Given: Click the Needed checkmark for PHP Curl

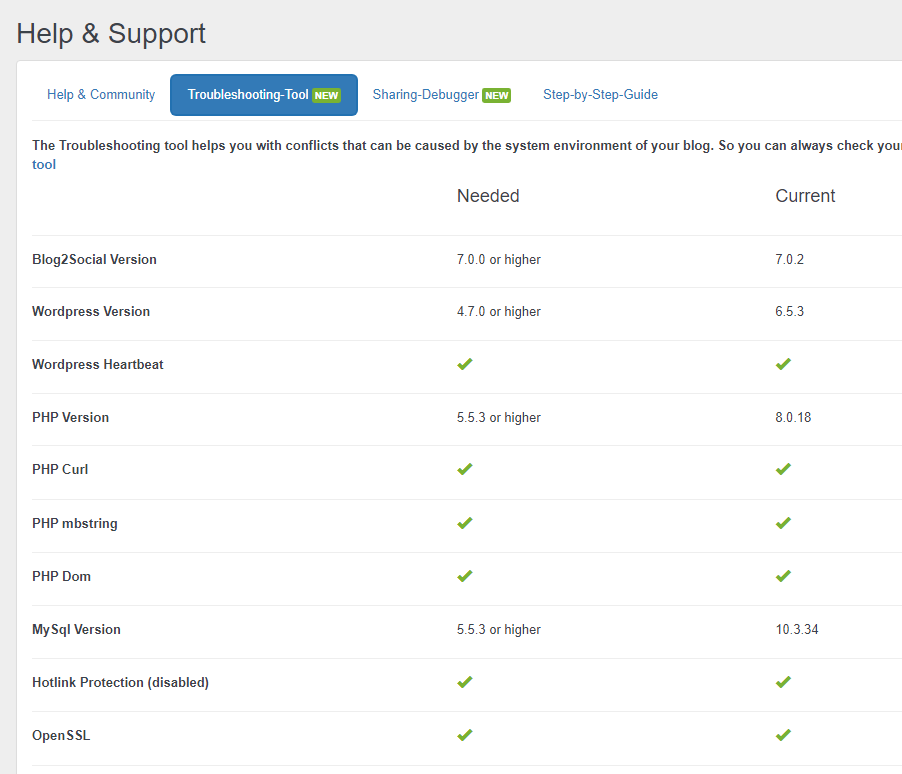Looking at the screenshot, I should pos(464,469).
